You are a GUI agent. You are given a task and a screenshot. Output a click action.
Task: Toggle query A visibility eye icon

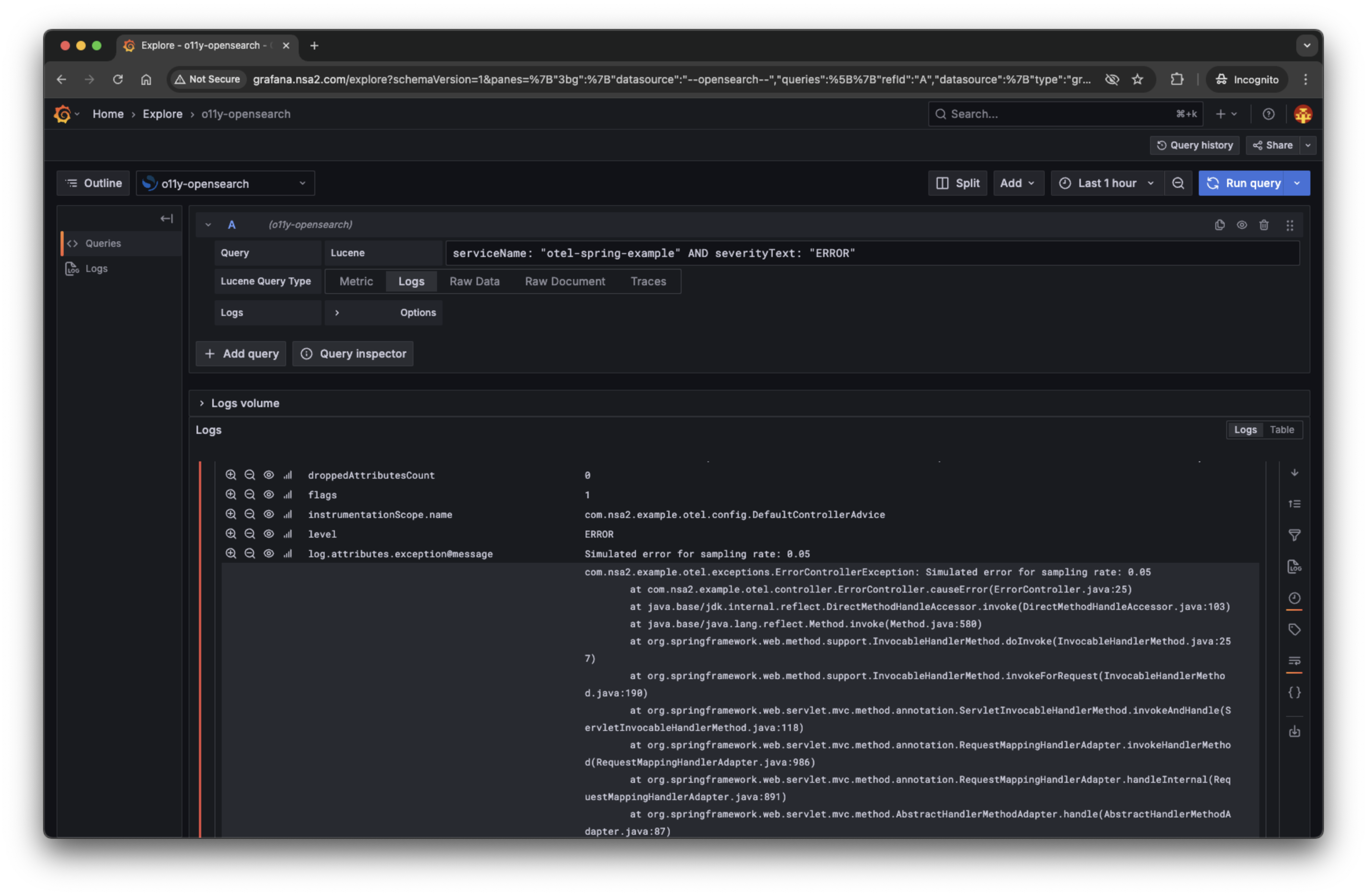click(x=1242, y=224)
